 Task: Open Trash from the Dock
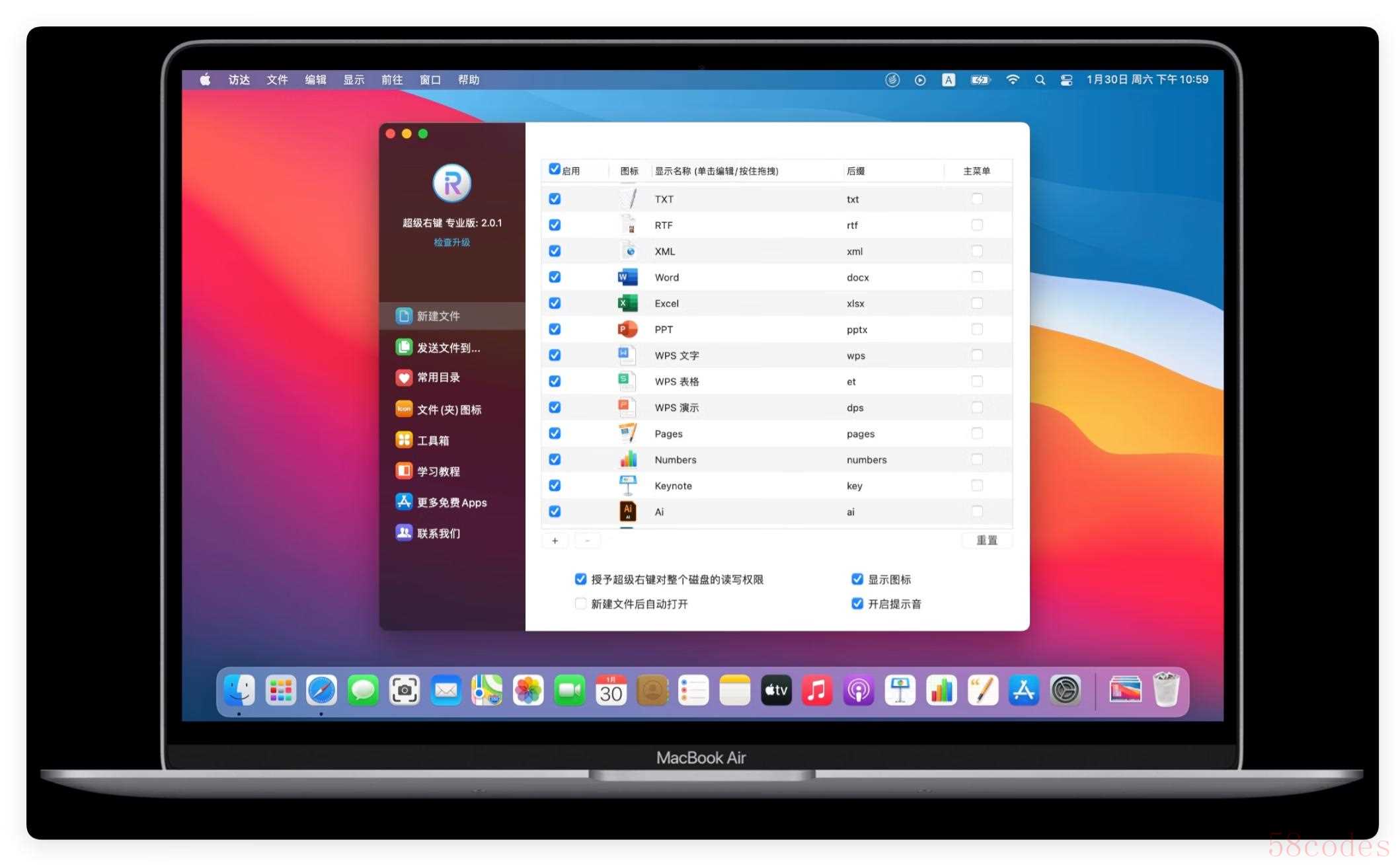pos(1166,689)
